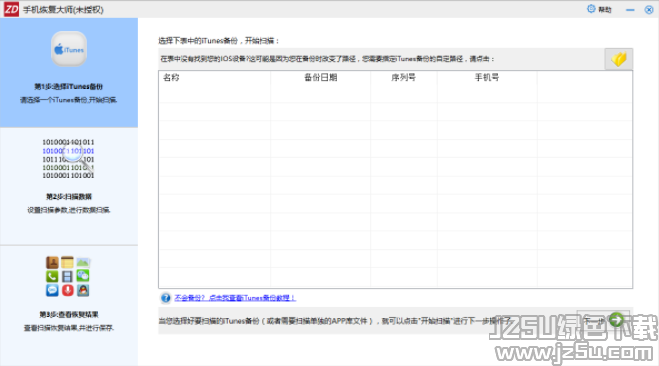Click the contacts icon in step 3 grid
Screen dimensions: 659x366
pos(53,263)
